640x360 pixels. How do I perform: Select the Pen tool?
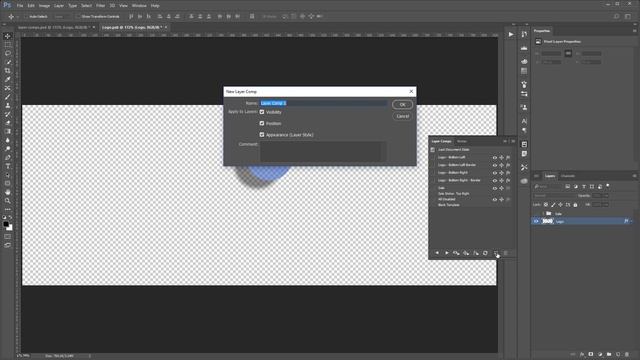(x=7, y=158)
